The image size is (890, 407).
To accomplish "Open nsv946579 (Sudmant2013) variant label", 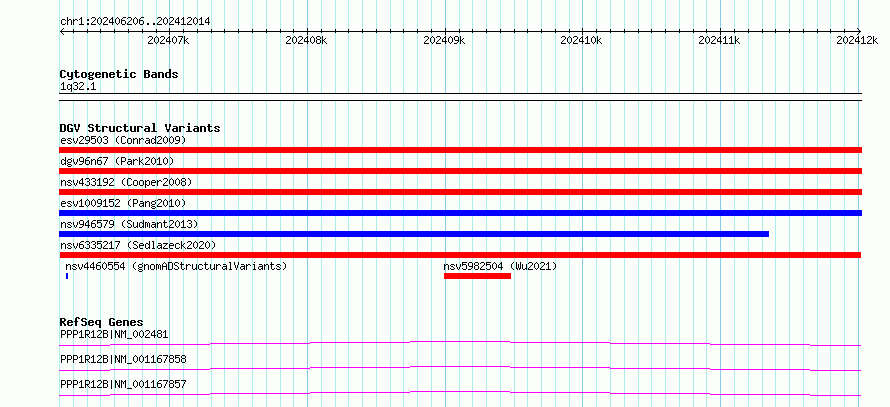I will (129, 224).
